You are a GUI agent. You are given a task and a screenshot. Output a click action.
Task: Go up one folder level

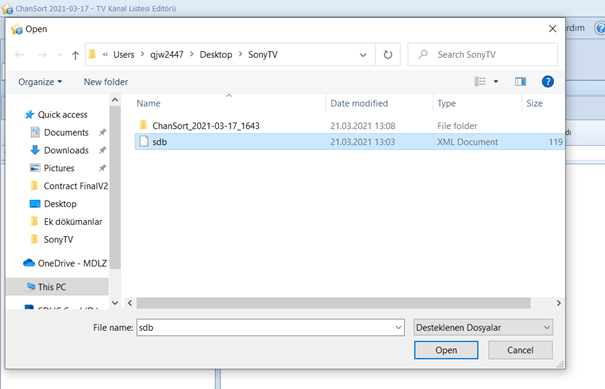pos(75,55)
